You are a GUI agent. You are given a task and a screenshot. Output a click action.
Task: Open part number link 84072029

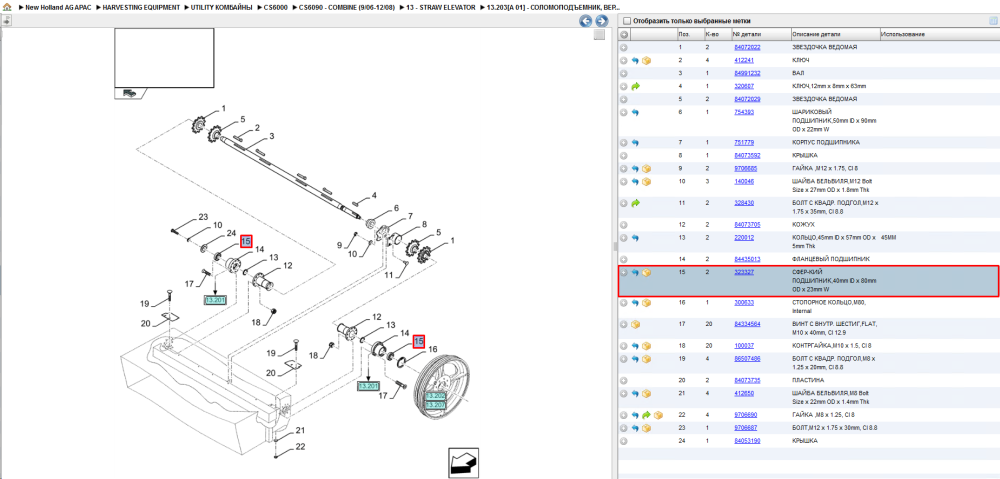click(747, 99)
